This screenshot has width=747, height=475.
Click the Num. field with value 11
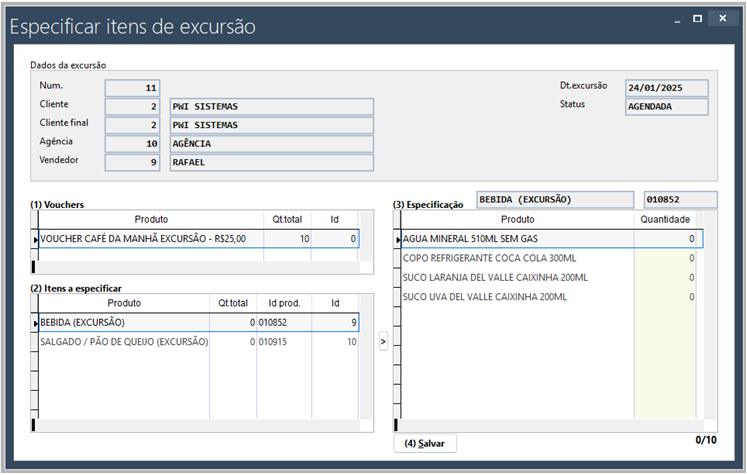click(x=132, y=88)
